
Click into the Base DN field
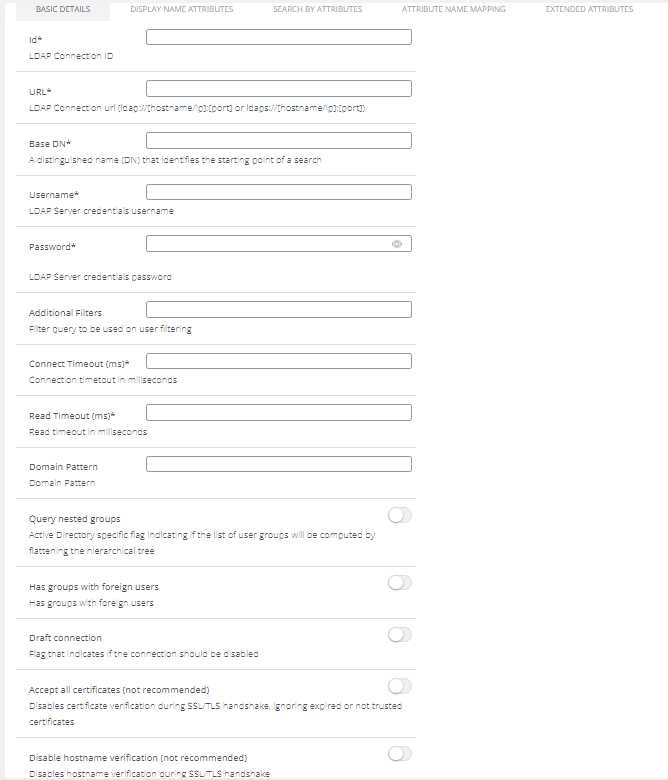pos(278,141)
